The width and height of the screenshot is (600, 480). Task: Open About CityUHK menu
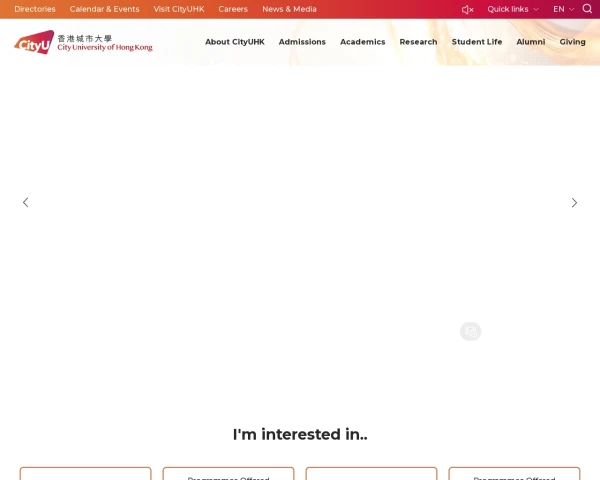click(235, 42)
